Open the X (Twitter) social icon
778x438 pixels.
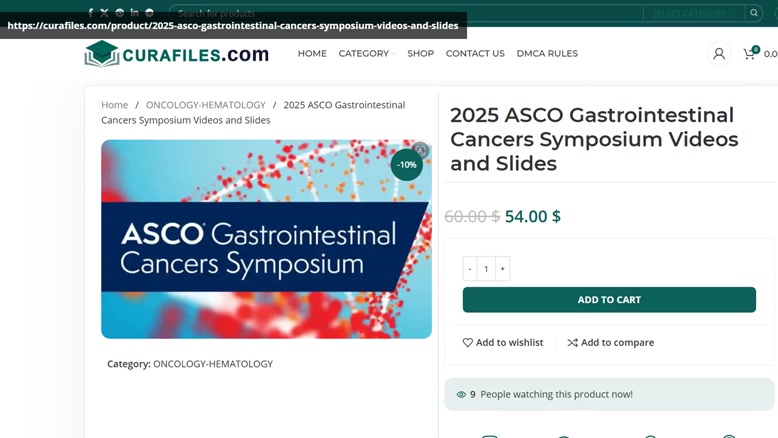(104, 13)
